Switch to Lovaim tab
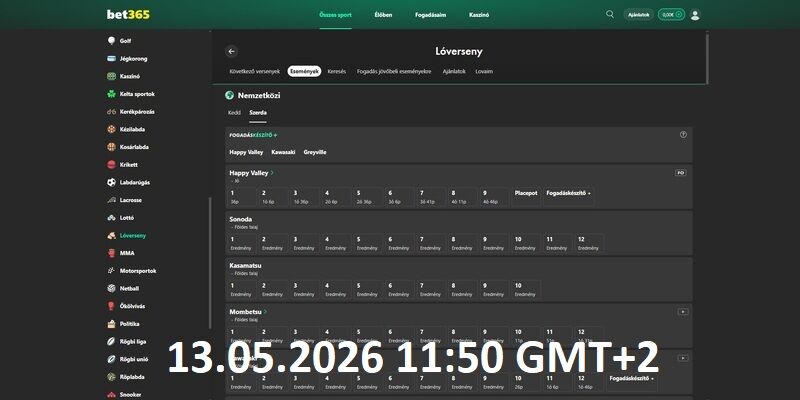The height and width of the screenshot is (400, 800). 484,71
